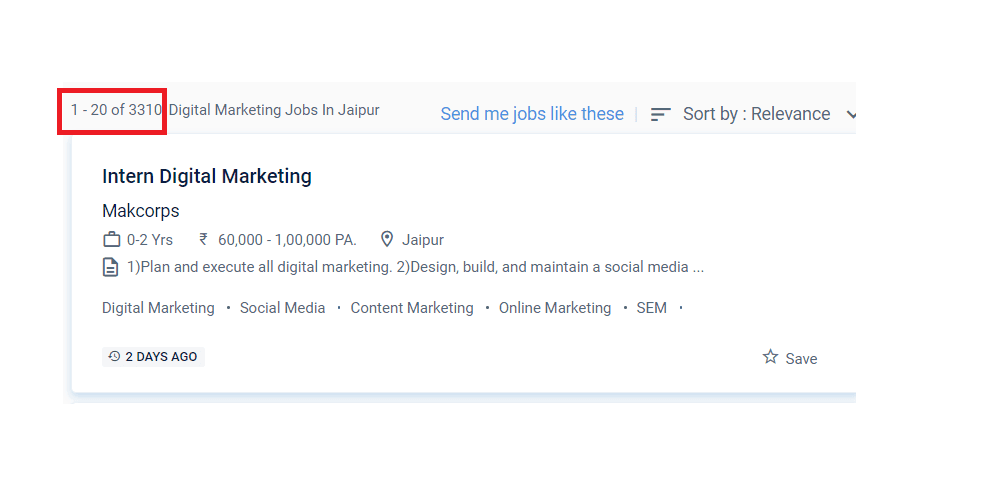The width and height of the screenshot is (1005, 499).
Task: Click the Send me jobs like these link
Action: point(532,114)
